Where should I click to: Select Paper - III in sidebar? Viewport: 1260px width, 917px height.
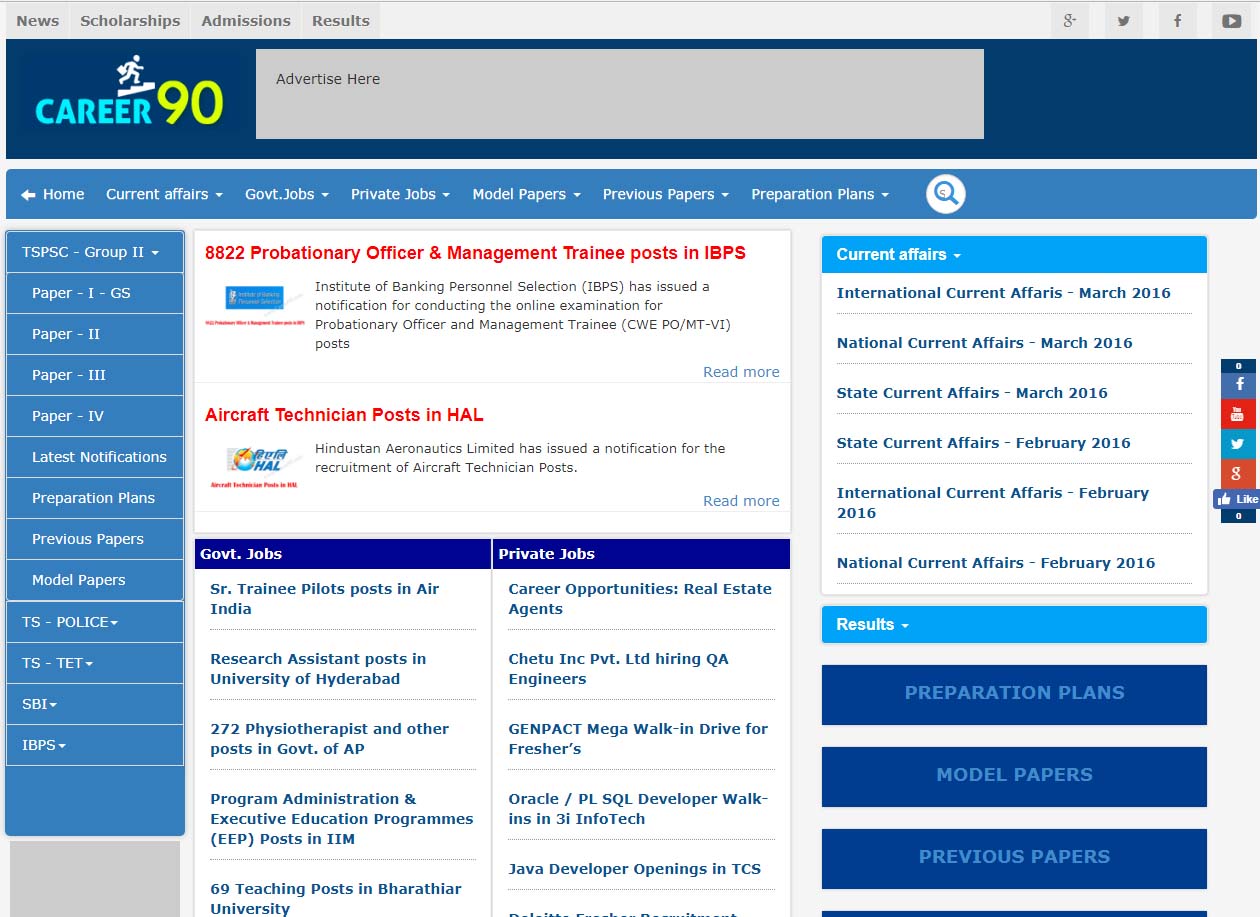95,375
